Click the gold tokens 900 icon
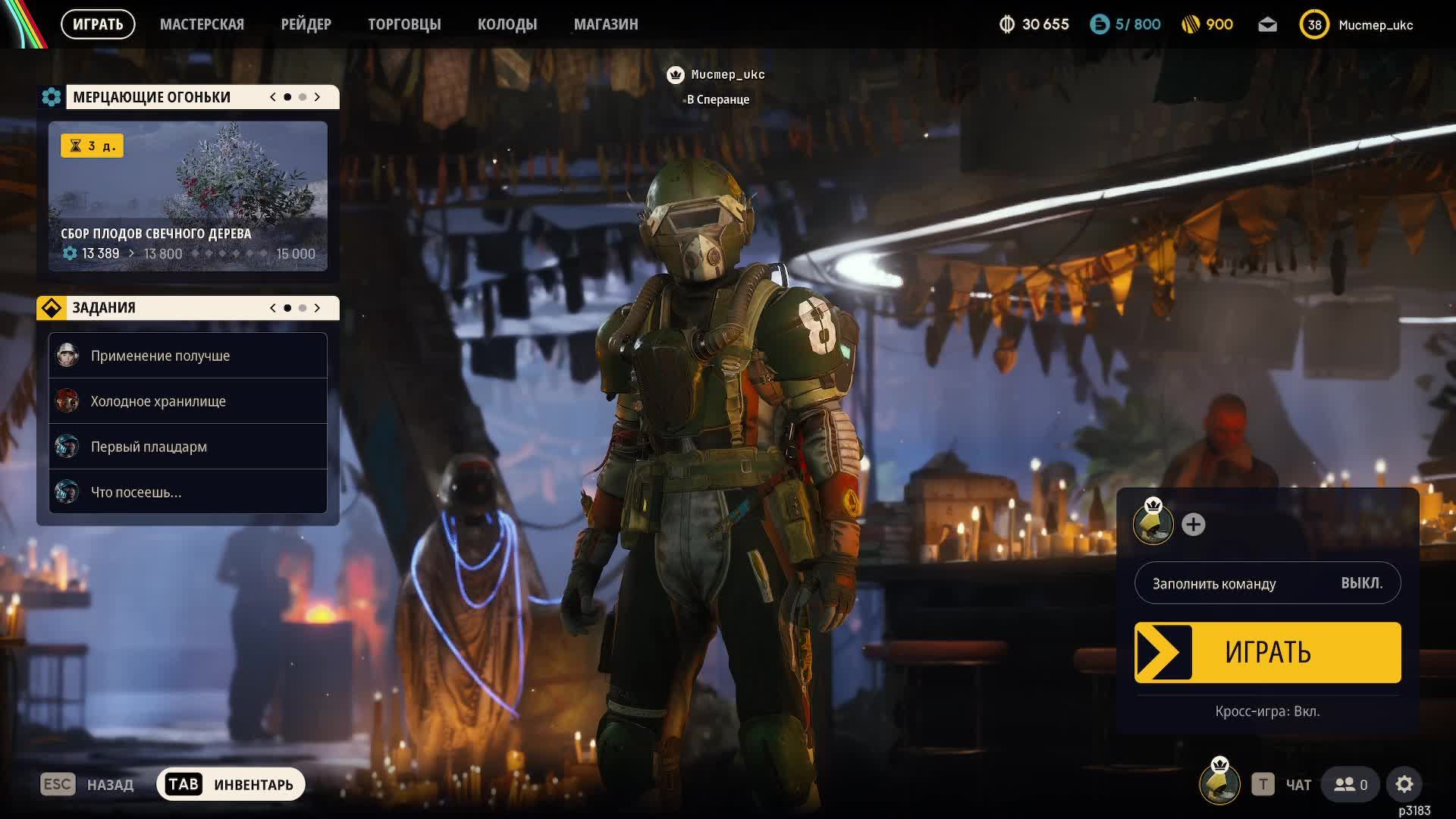The image size is (1456, 819). click(x=1191, y=25)
